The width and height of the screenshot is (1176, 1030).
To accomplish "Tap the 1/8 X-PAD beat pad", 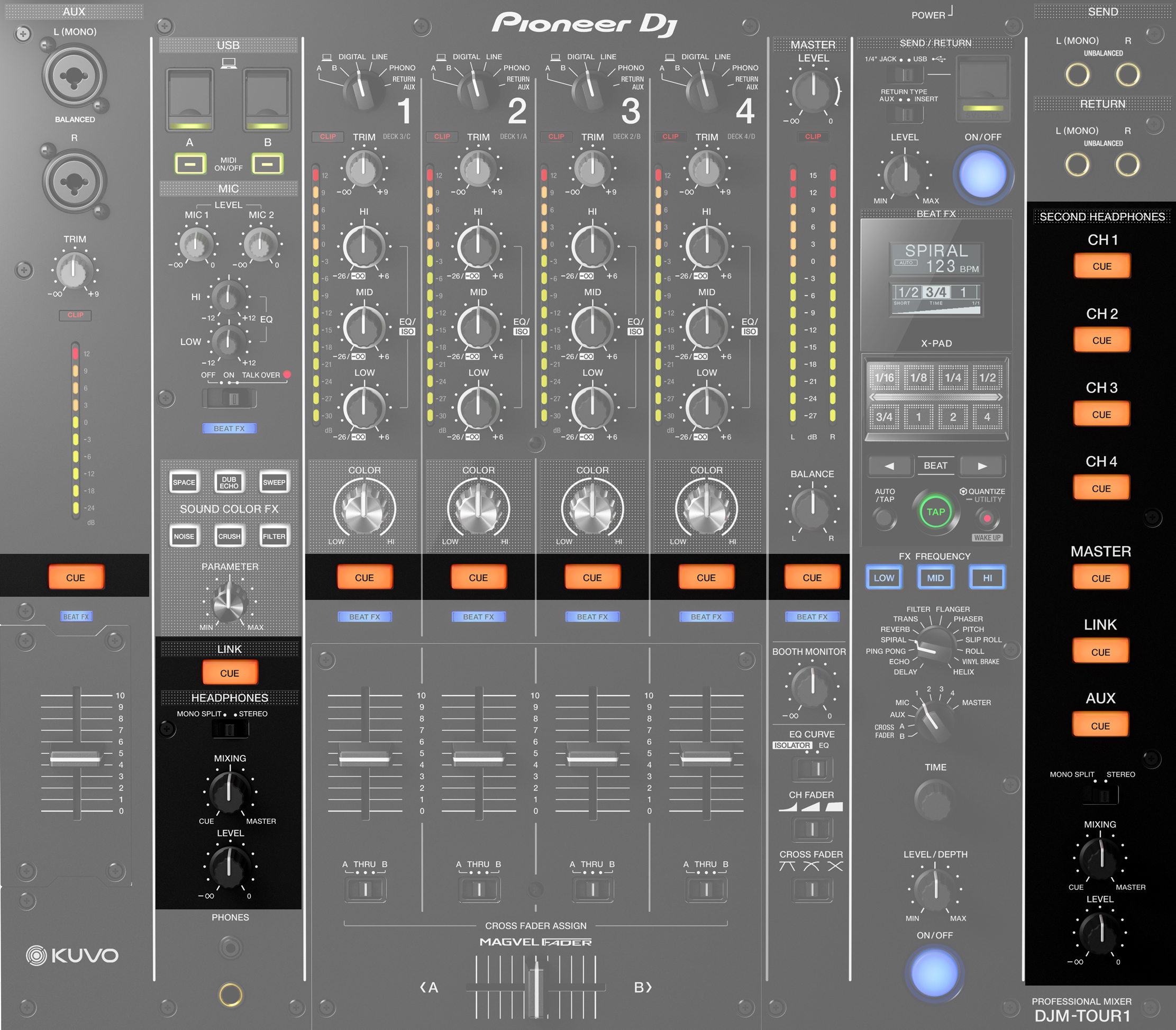I will 918,378.
